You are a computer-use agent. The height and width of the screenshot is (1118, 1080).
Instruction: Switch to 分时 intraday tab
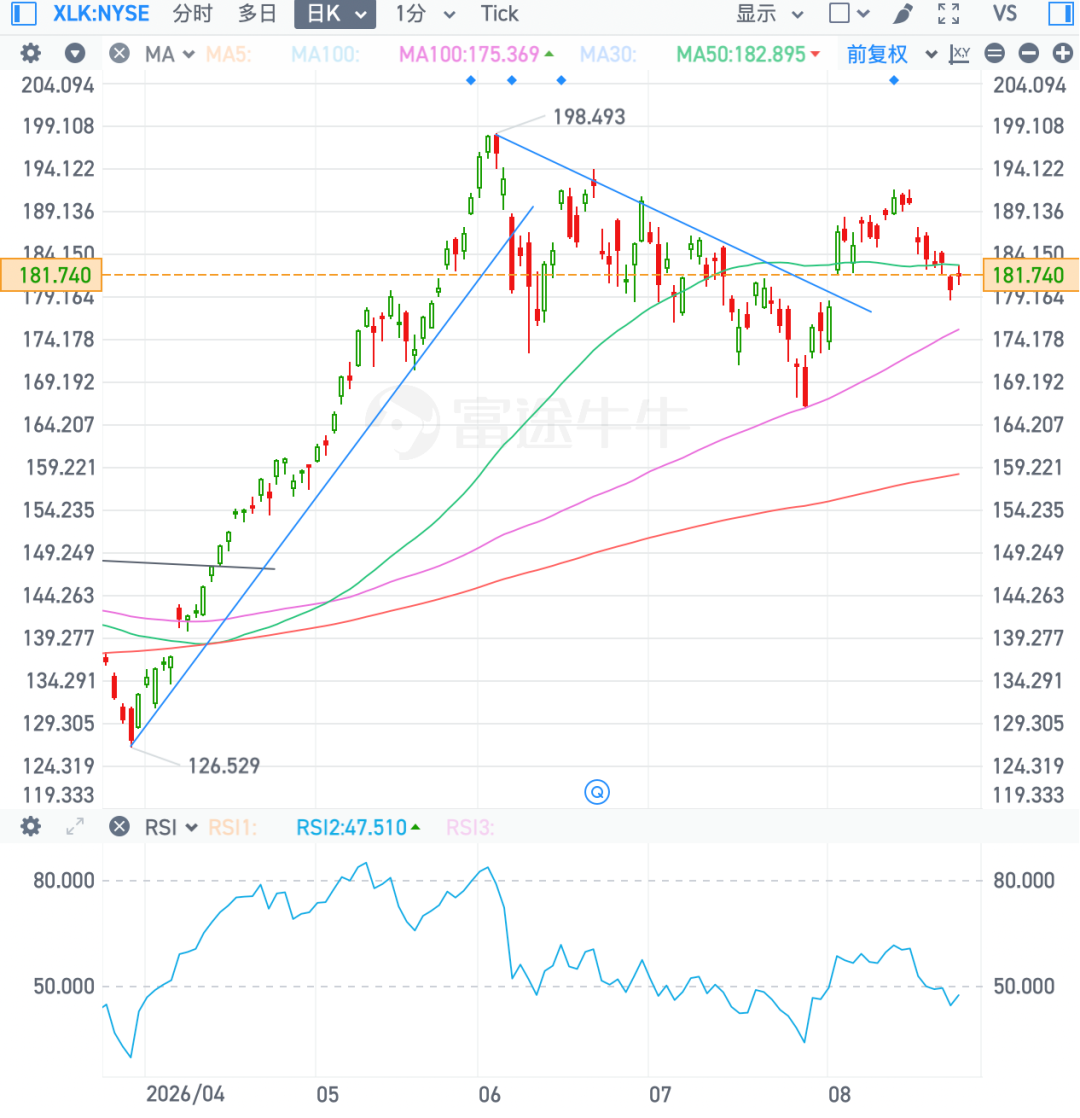(x=192, y=14)
